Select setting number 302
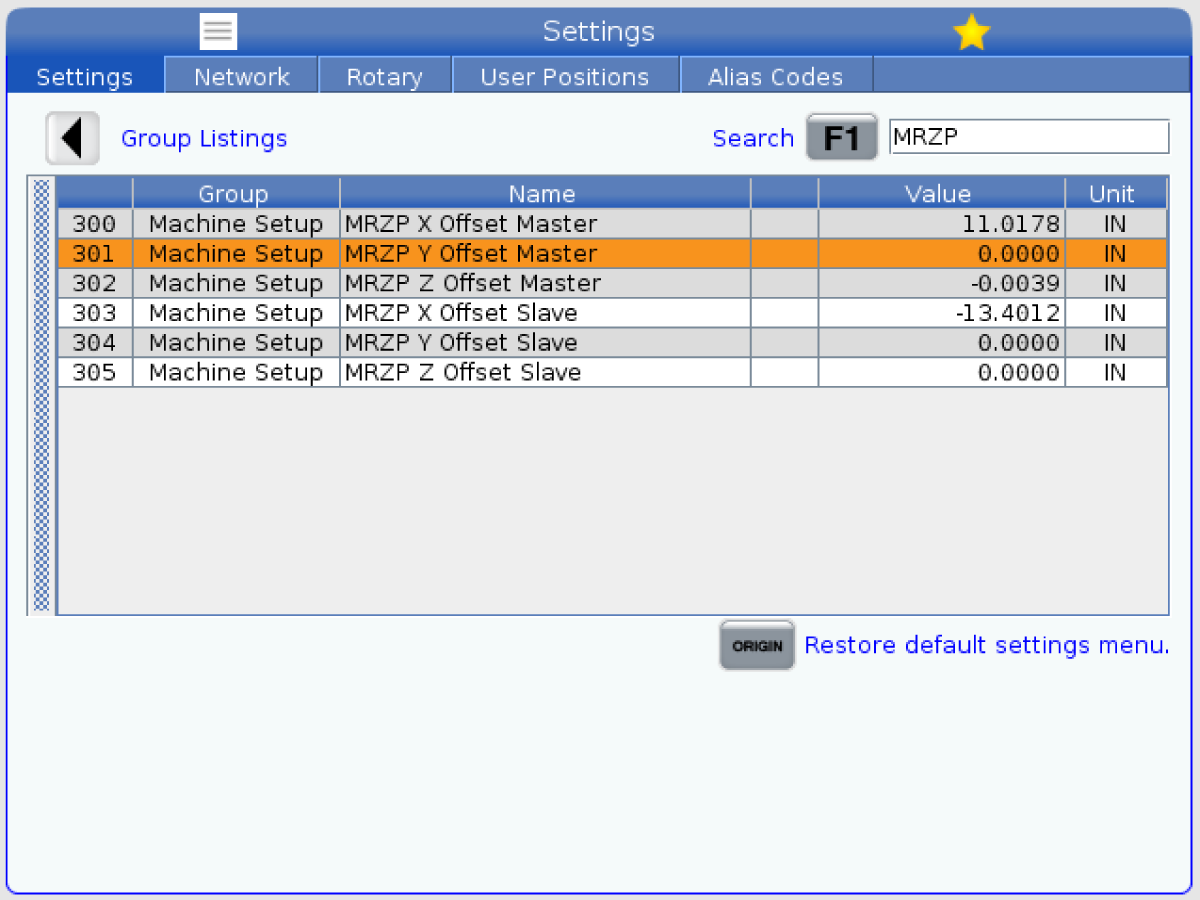Image resolution: width=1200 pixels, height=900 pixels. [94, 283]
